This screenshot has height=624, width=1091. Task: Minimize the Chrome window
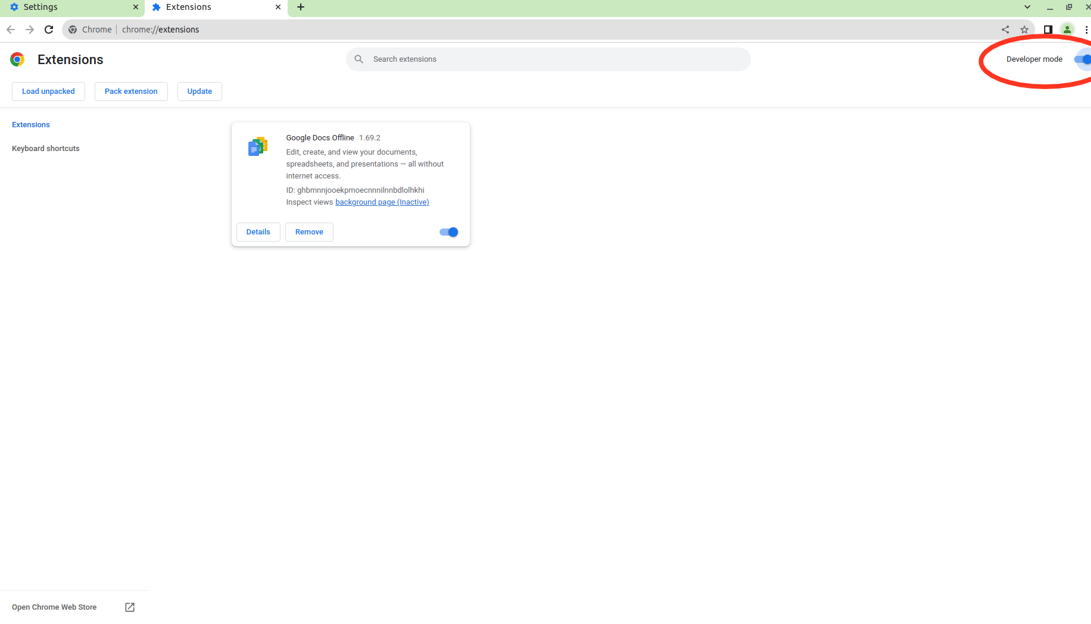(x=1049, y=8)
